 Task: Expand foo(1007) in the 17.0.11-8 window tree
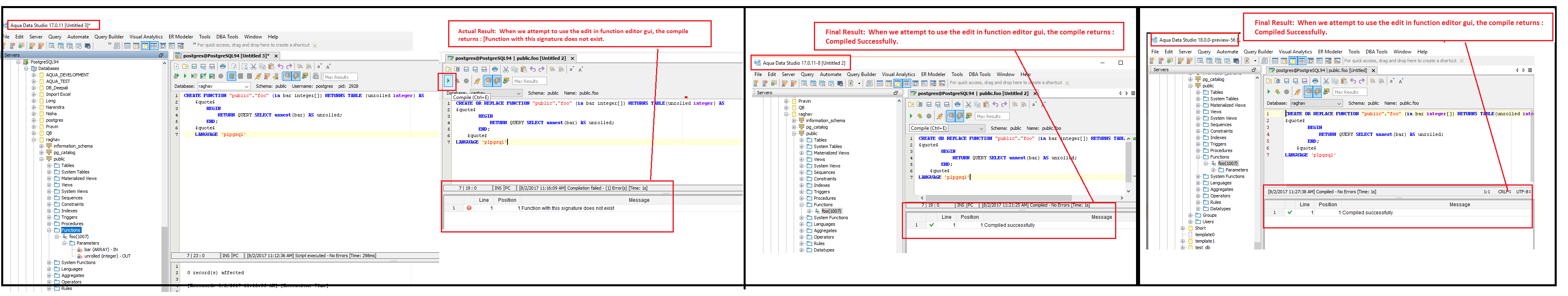pyautogui.click(x=809, y=211)
